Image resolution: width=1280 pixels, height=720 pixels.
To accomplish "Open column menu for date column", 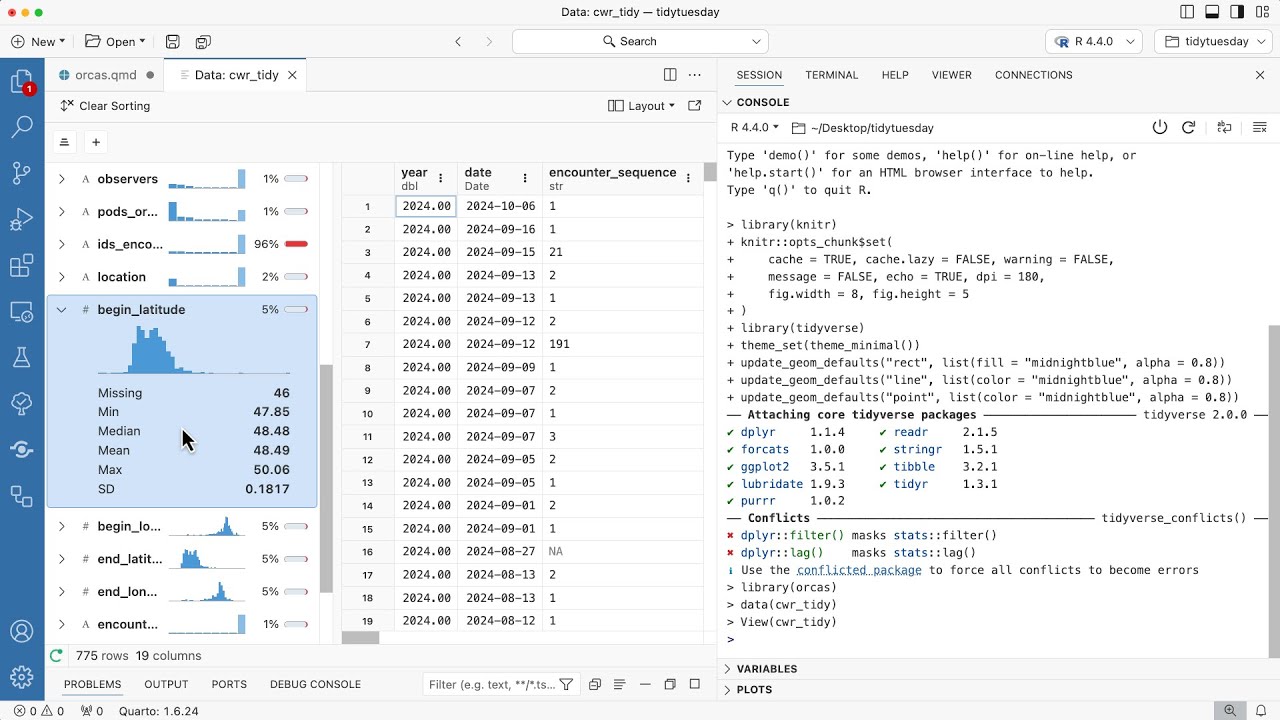I will pyautogui.click(x=525, y=178).
